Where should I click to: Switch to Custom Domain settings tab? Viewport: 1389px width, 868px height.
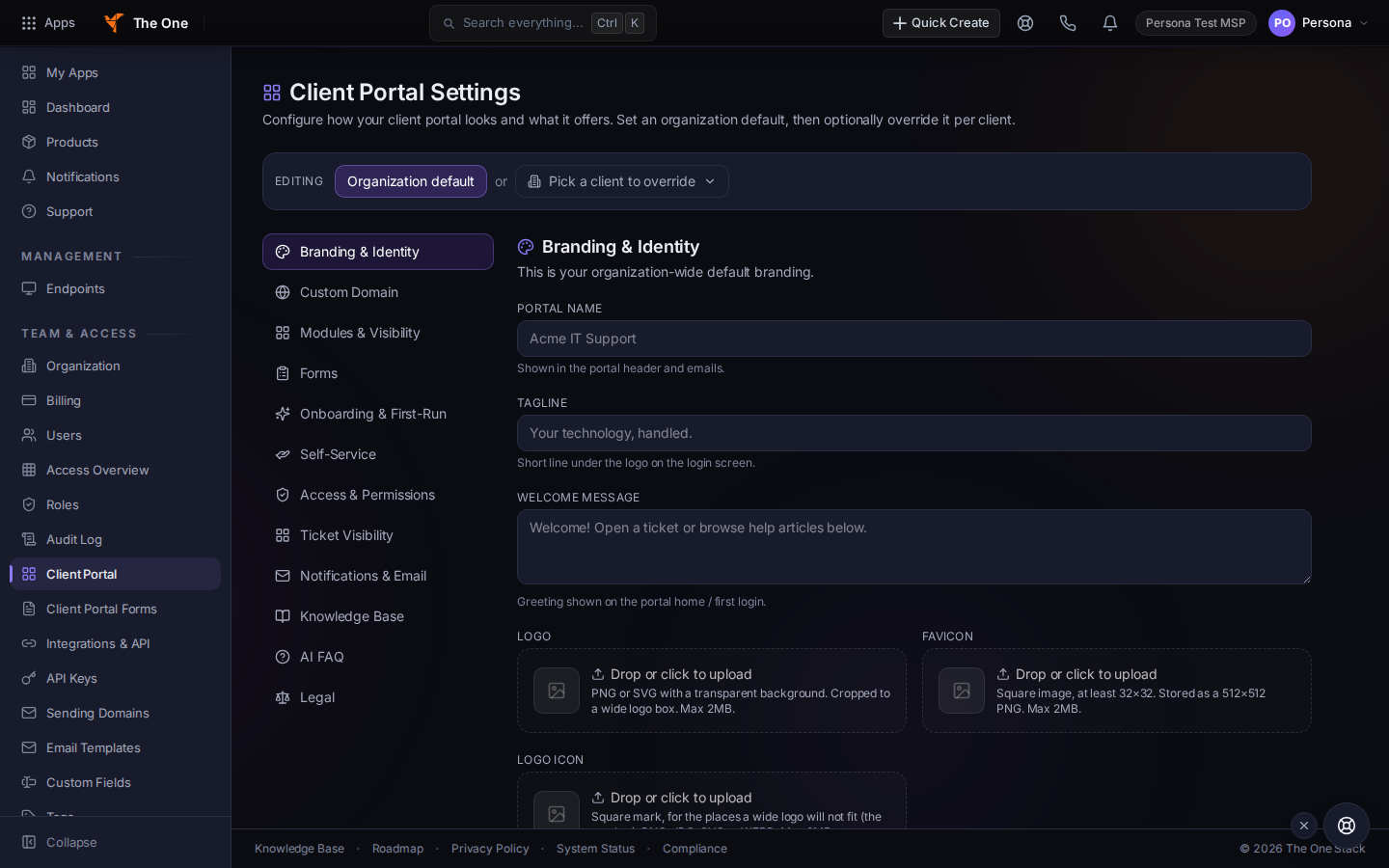[378, 292]
